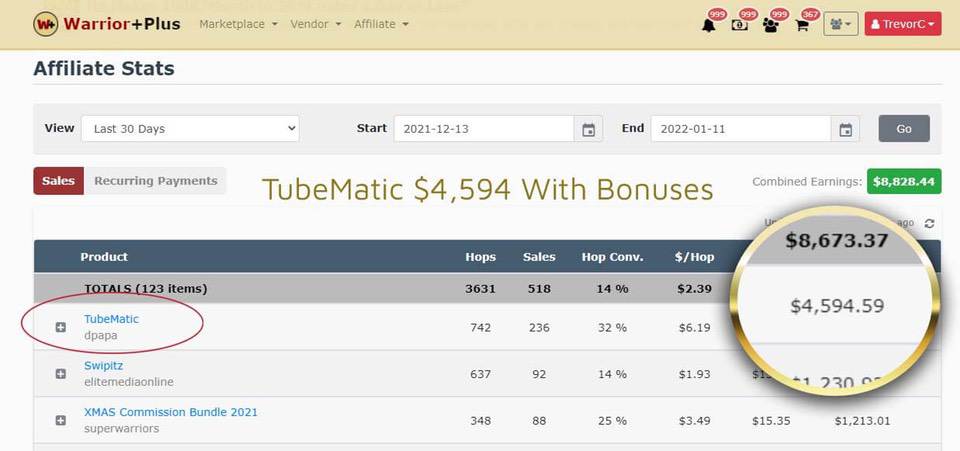Open the notifications bell icon
960x451 pixels.
709,25
